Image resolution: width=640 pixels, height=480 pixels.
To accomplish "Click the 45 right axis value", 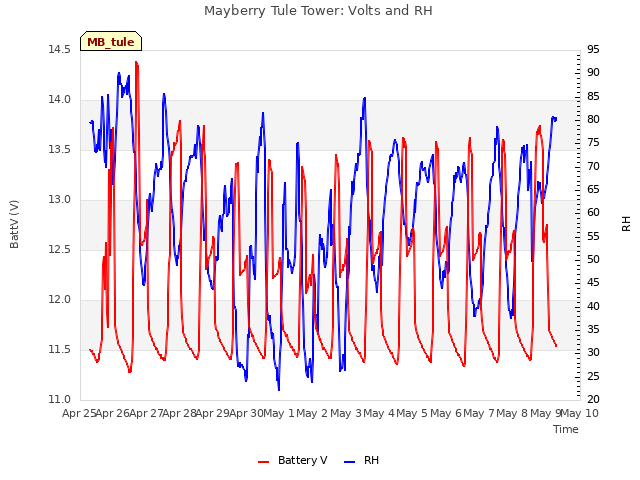I will pyautogui.click(x=593, y=283).
